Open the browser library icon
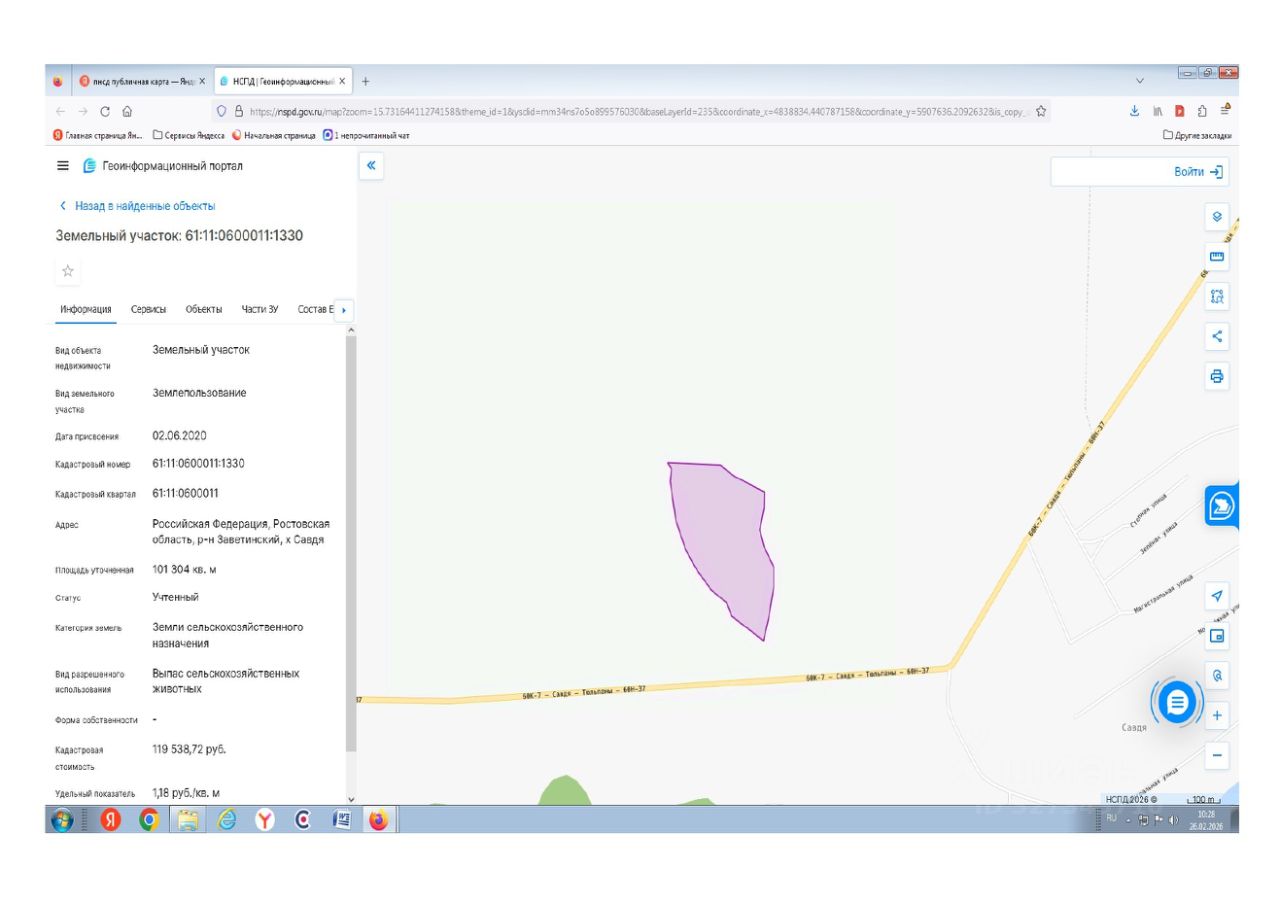 pyautogui.click(x=1158, y=112)
